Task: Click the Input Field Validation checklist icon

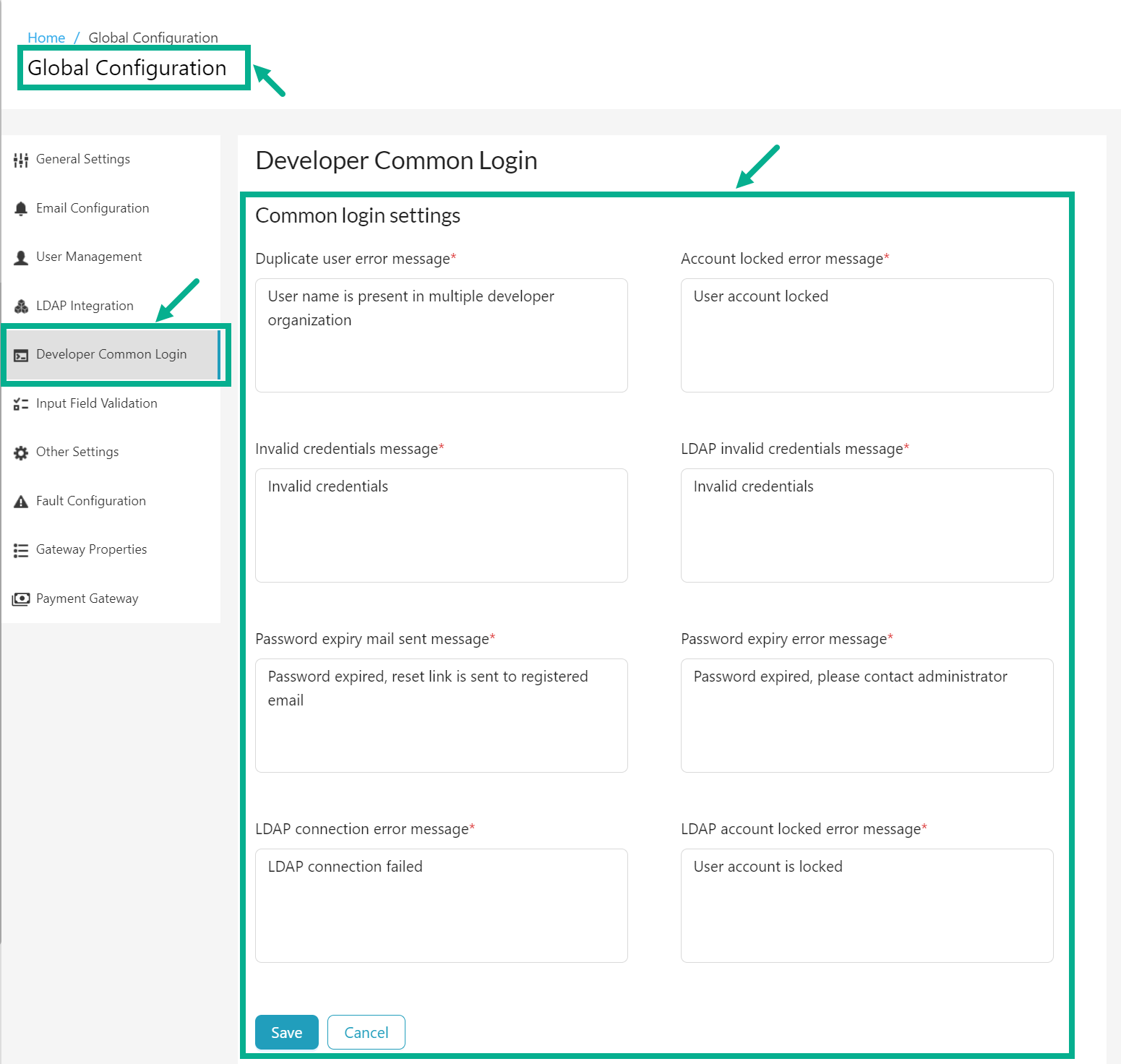Action: click(21, 404)
